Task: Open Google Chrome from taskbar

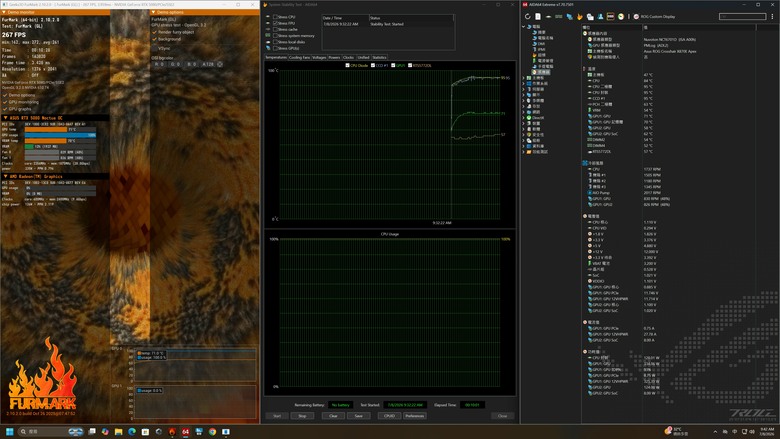Action: (x=212, y=432)
